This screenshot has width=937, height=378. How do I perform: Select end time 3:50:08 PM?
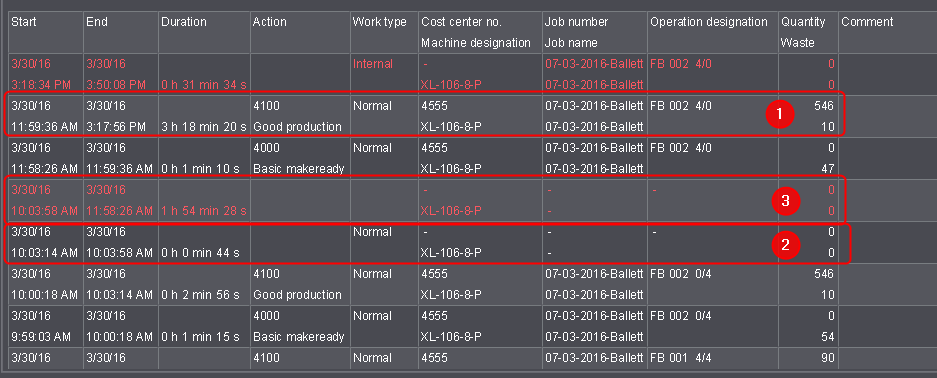(116, 85)
